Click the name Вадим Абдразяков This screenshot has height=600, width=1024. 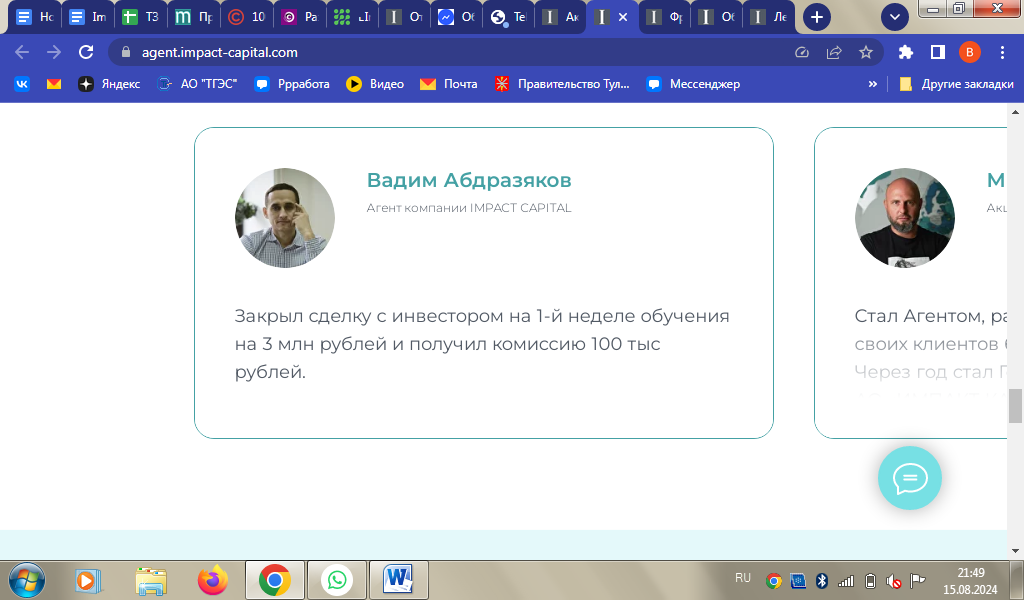click(469, 180)
